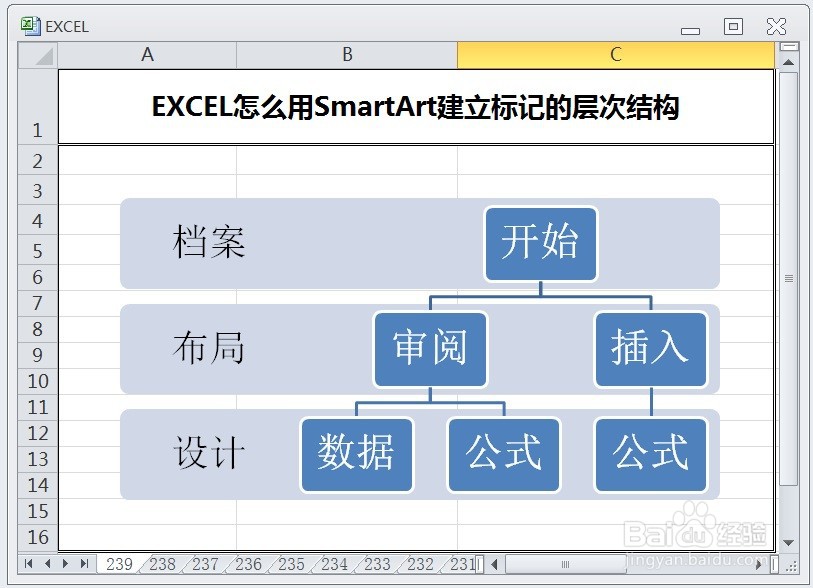
Task: Select row 14 header
Action: click(x=38, y=485)
